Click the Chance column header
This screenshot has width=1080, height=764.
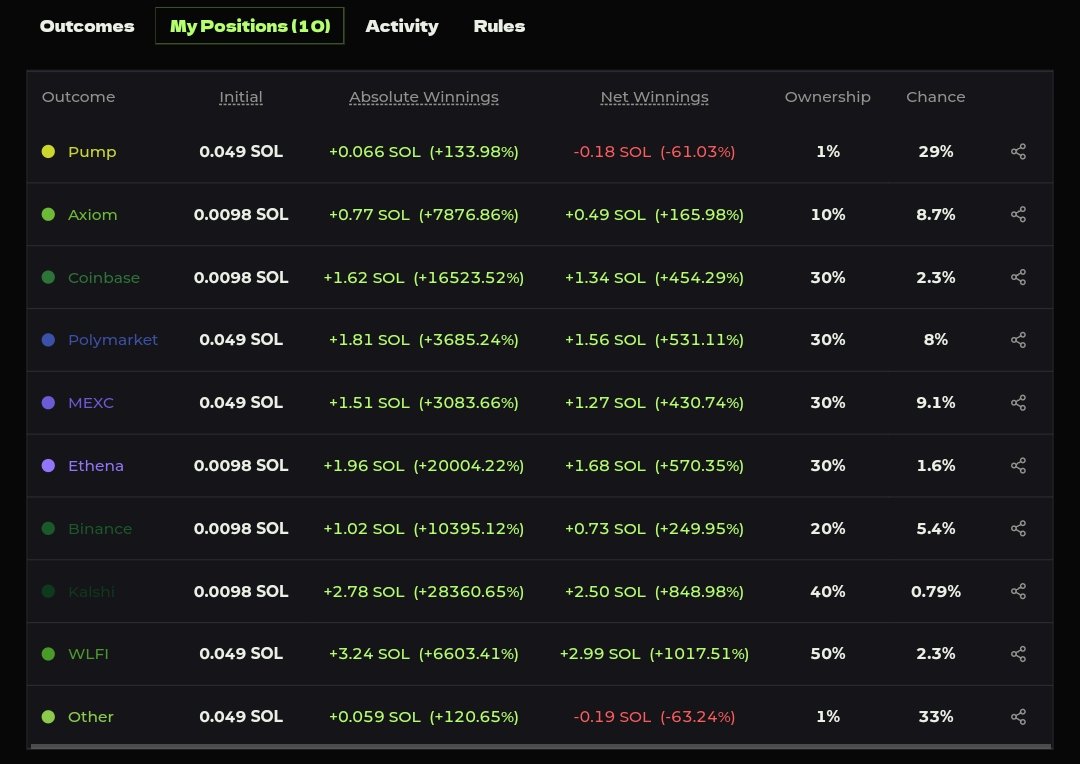935,97
